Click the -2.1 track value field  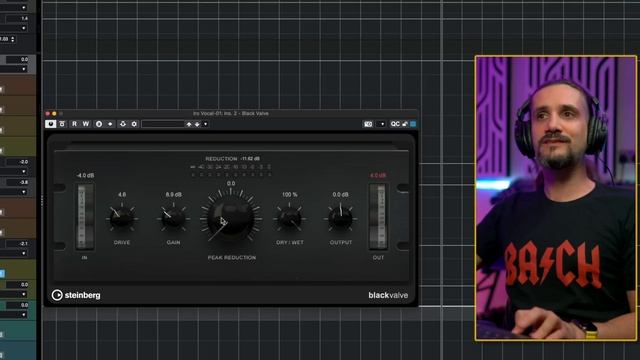click(17, 244)
